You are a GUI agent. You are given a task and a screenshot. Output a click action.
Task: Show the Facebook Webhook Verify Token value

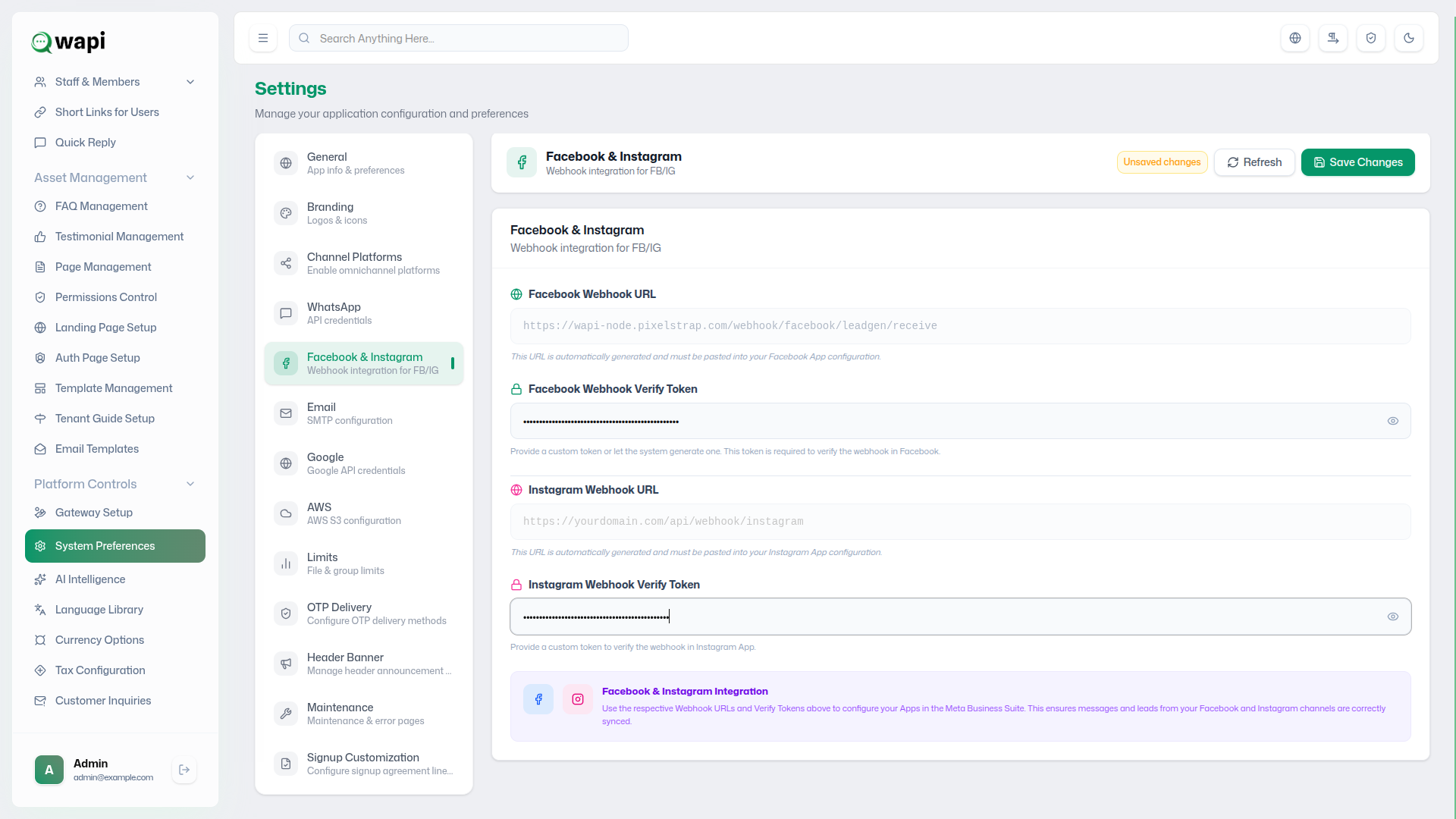[x=1393, y=421]
